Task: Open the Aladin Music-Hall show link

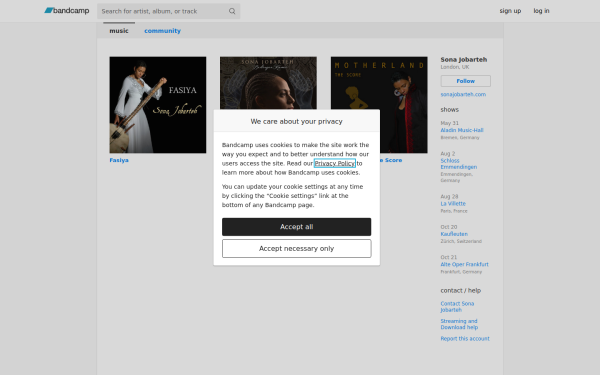Action: pyautogui.click(x=461, y=130)
